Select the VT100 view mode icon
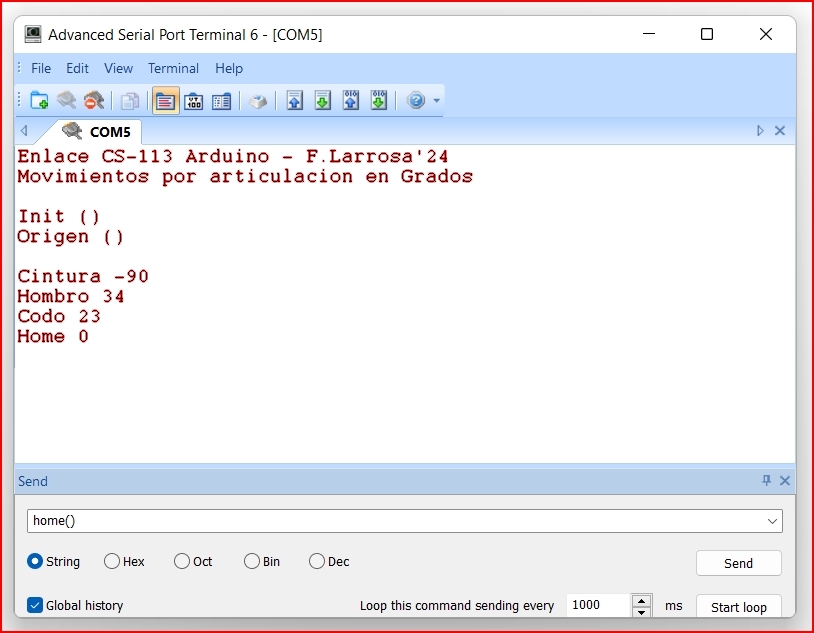Image resolution: width=814 pixels, height=633 pixels. 194,101
